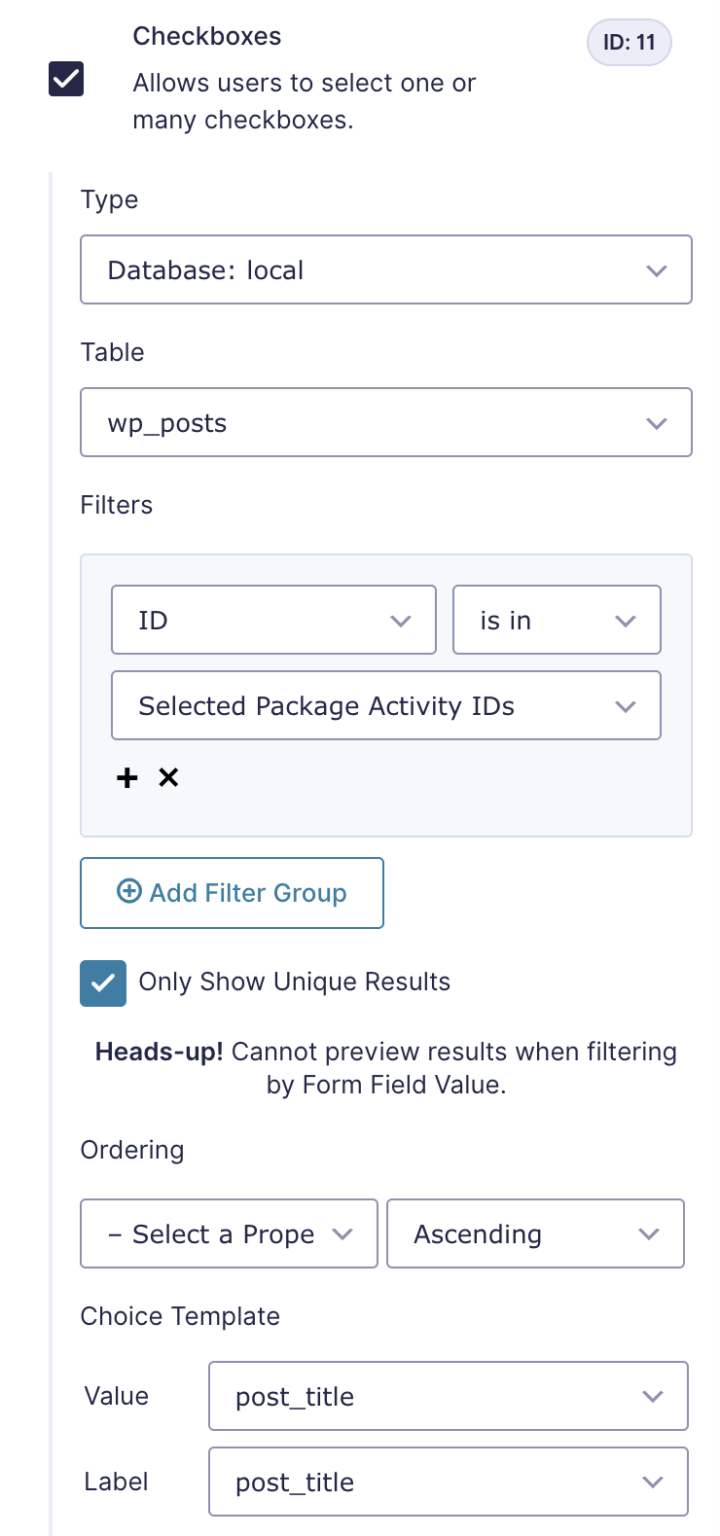The width and height of the screenshot is (720, 1536).
Task: Open the 'Select a Prope' ordering dropdown
Action: (x=228, y=1233)
